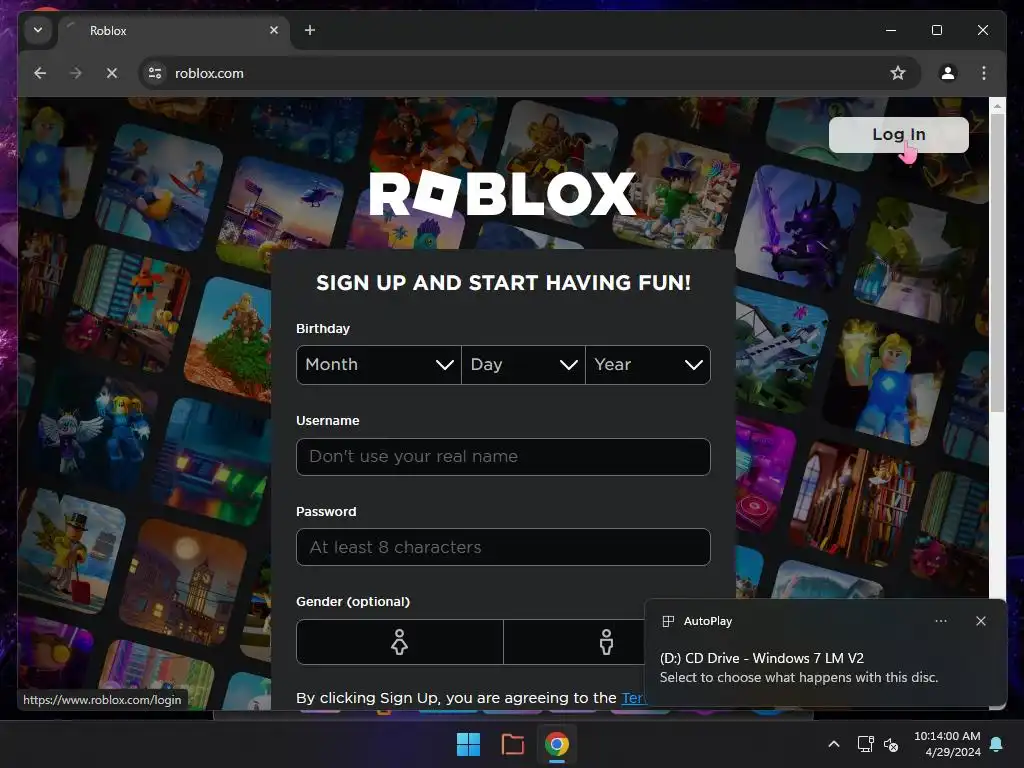Click the browser forward arrow
Image resolution: width=1024 pixels, height=768 pixels.
[x=76, y=73]
